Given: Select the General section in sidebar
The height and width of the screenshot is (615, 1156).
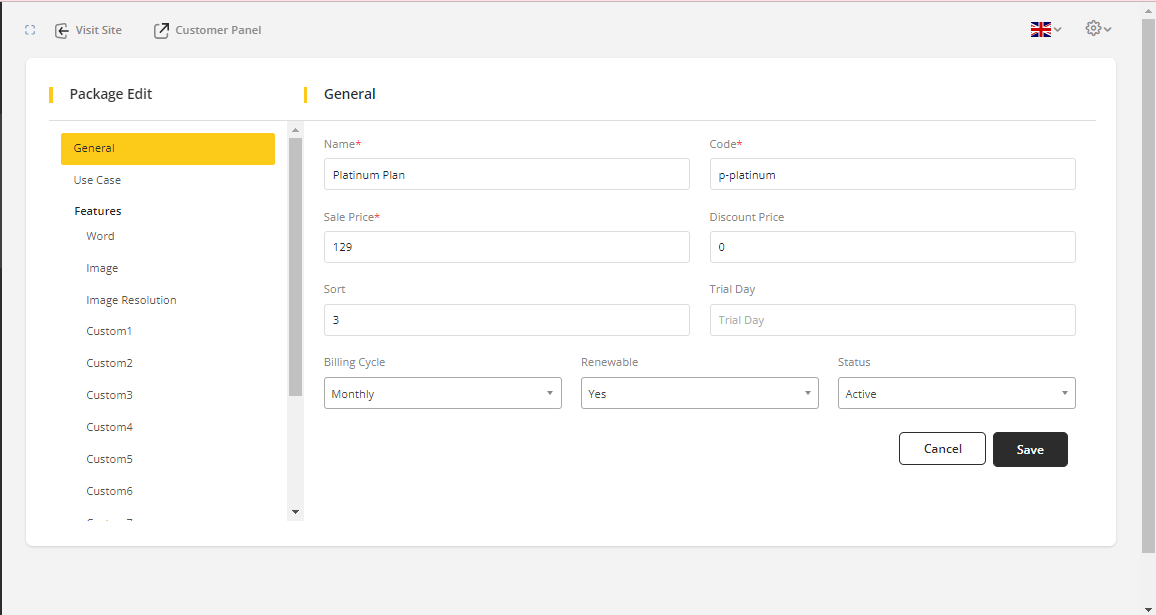Looking at the screenshot, I should (x=167, y=148).
